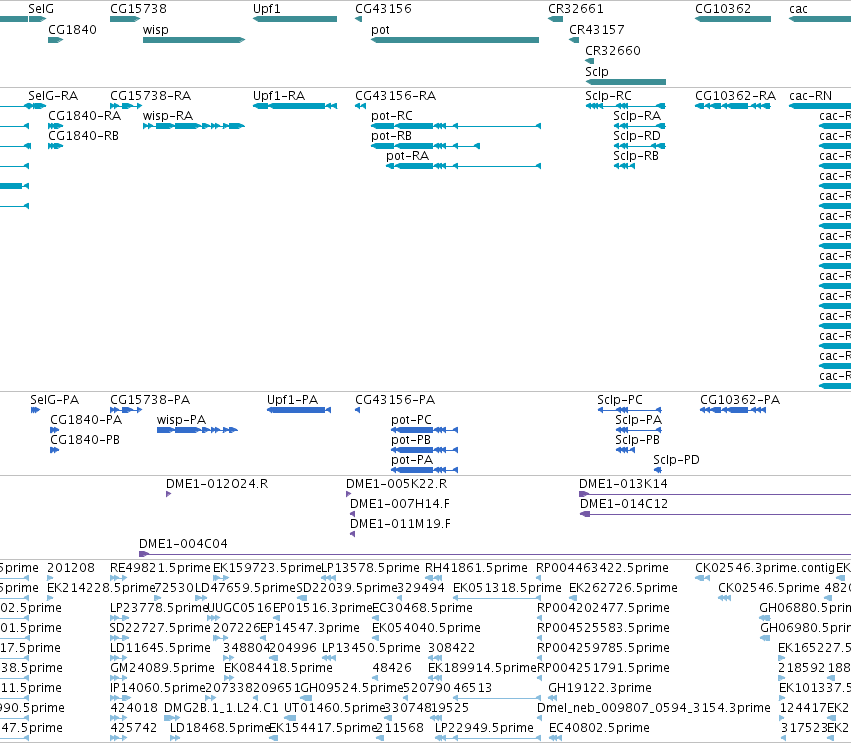This screenshot has height=743, width=851.
Task: Click the Sclp-RB transcript label
Action: [x=636, y=156]
